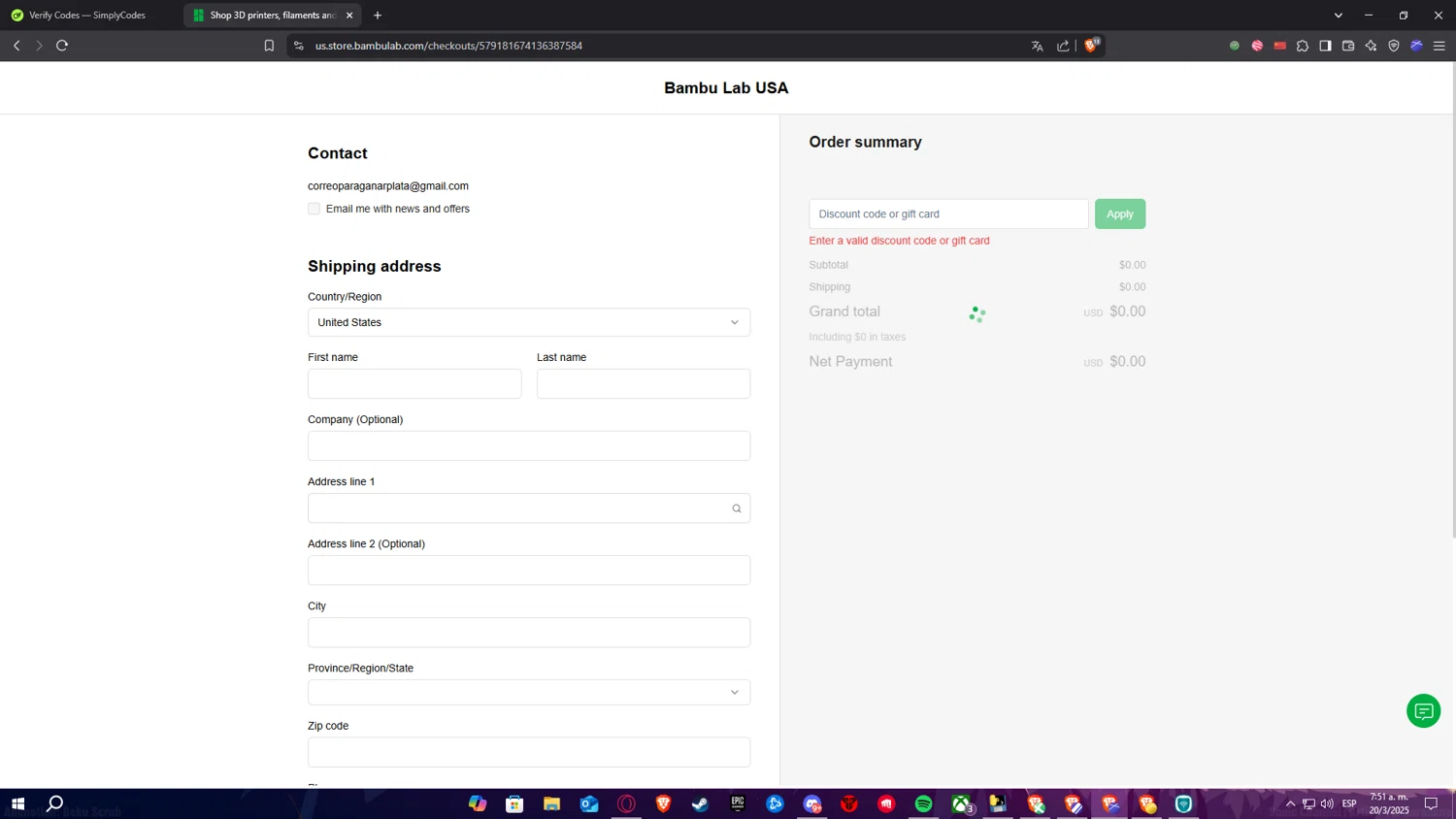Click the 'Enter a valid discount code' error text
This screenshot has width=1456, height=819.
[899, 241]
